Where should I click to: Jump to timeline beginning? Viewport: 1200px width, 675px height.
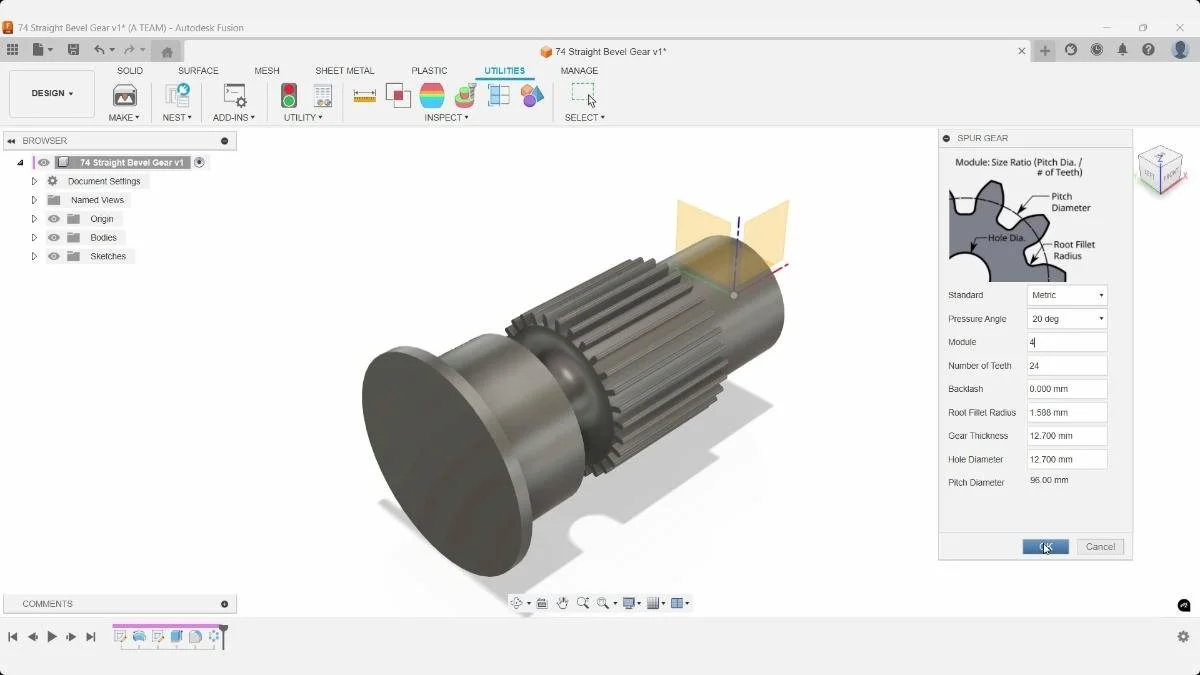tap(13, 637)
